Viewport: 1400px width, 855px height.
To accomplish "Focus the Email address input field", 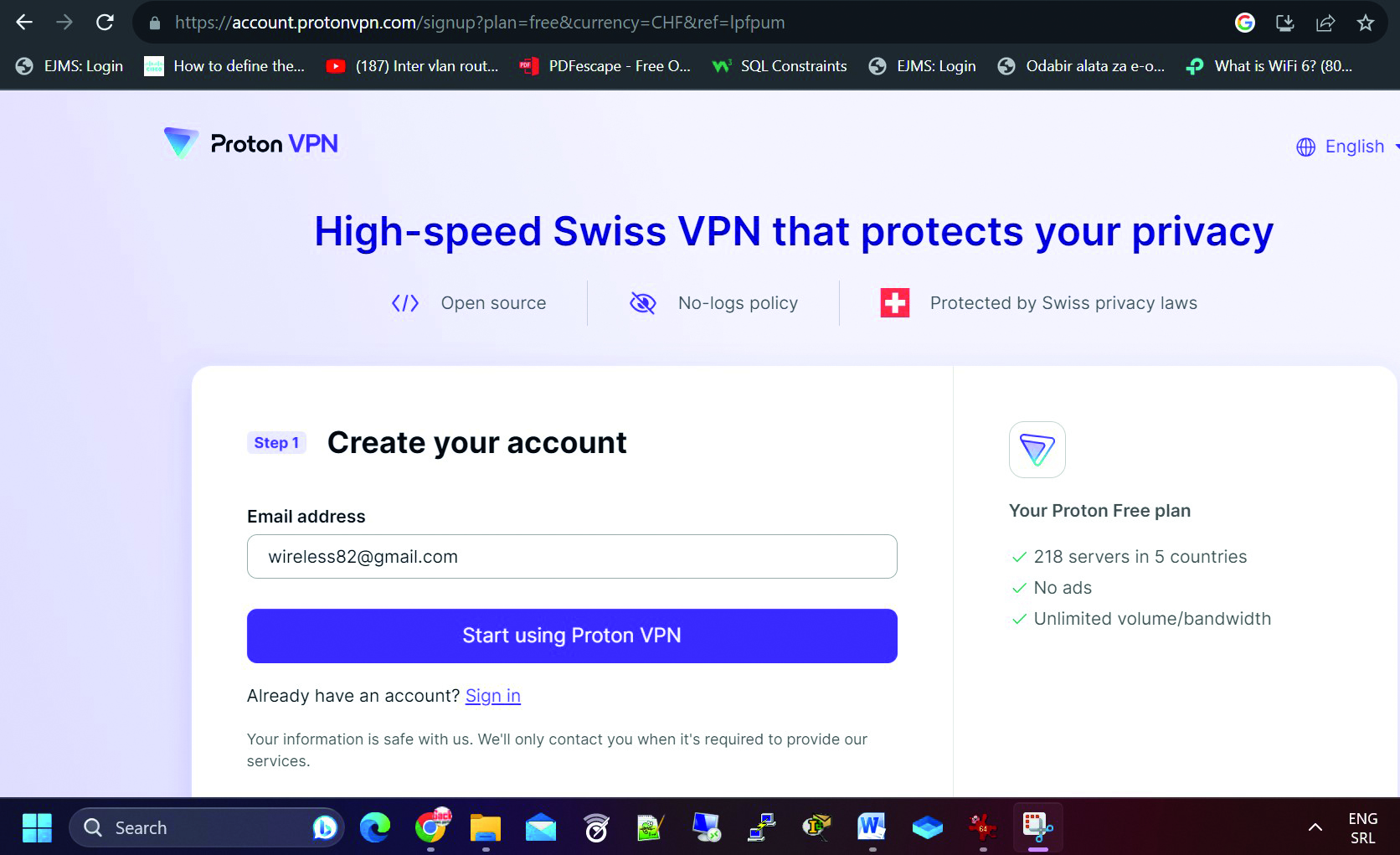I will [x=572, y=557].
